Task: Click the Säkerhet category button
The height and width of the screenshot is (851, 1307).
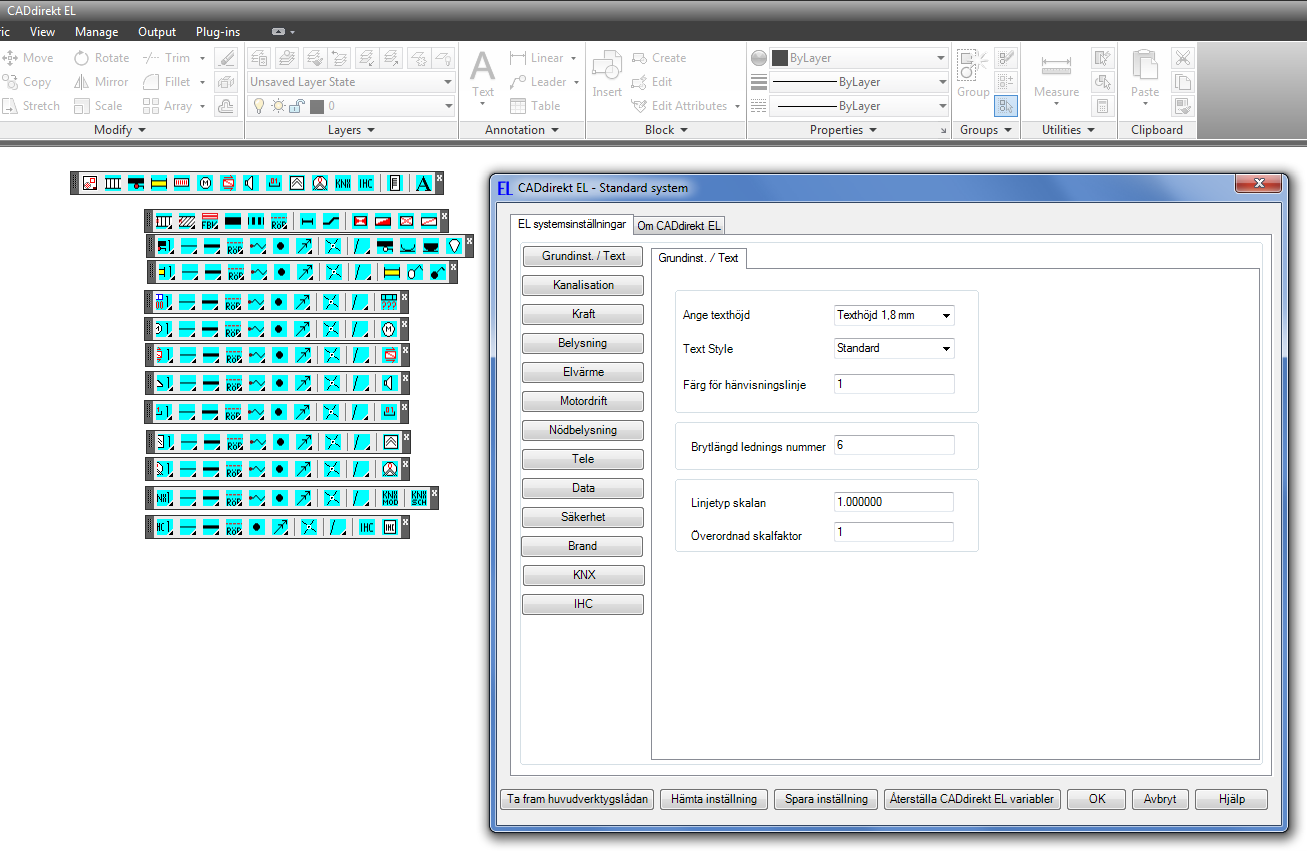Action: tap(583, 517)
